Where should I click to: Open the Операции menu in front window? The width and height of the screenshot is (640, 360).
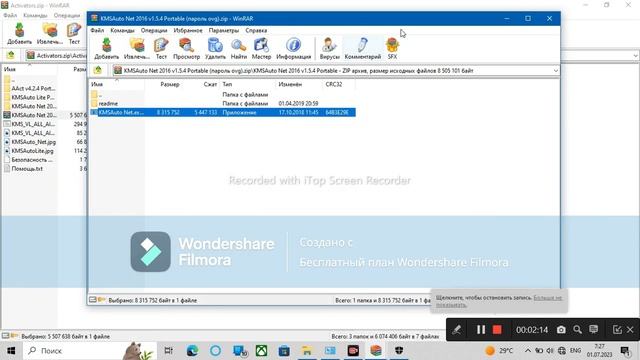click(x=154, y=31)
